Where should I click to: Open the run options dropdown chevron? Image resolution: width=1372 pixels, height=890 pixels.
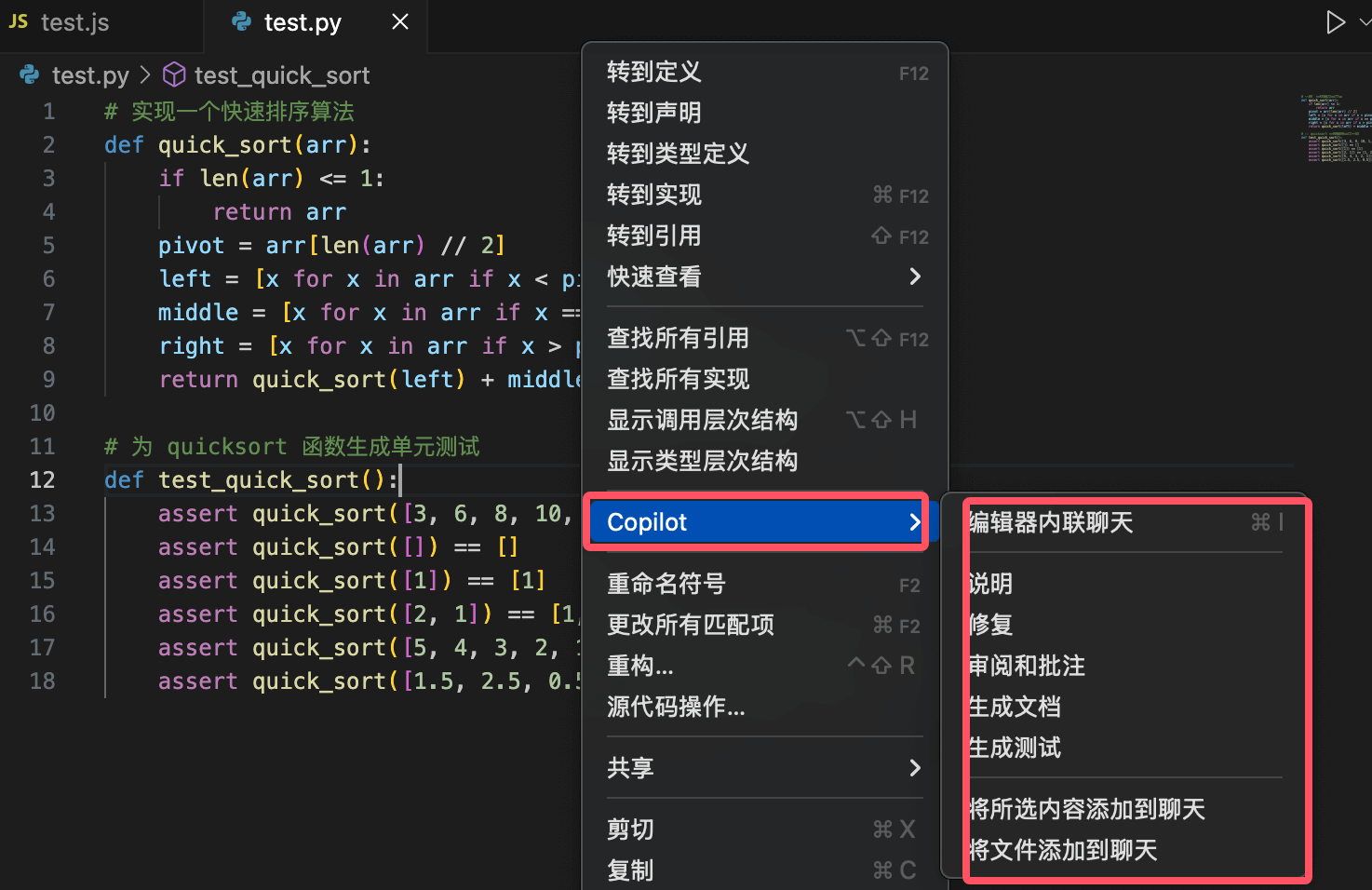[x=1365, y=20]
